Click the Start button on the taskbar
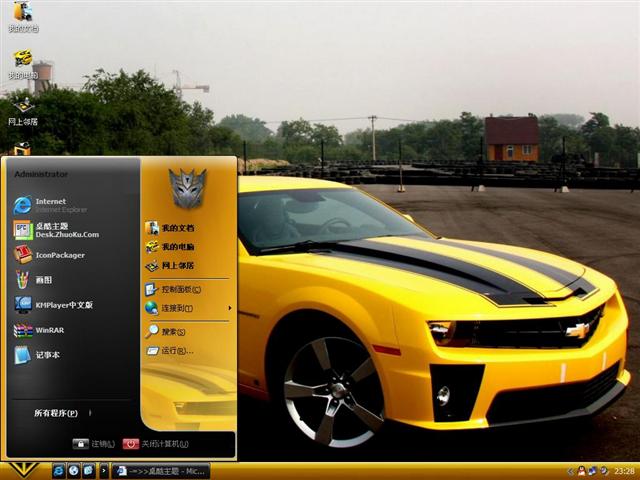 pyautogui.click(x=24, y=471)
